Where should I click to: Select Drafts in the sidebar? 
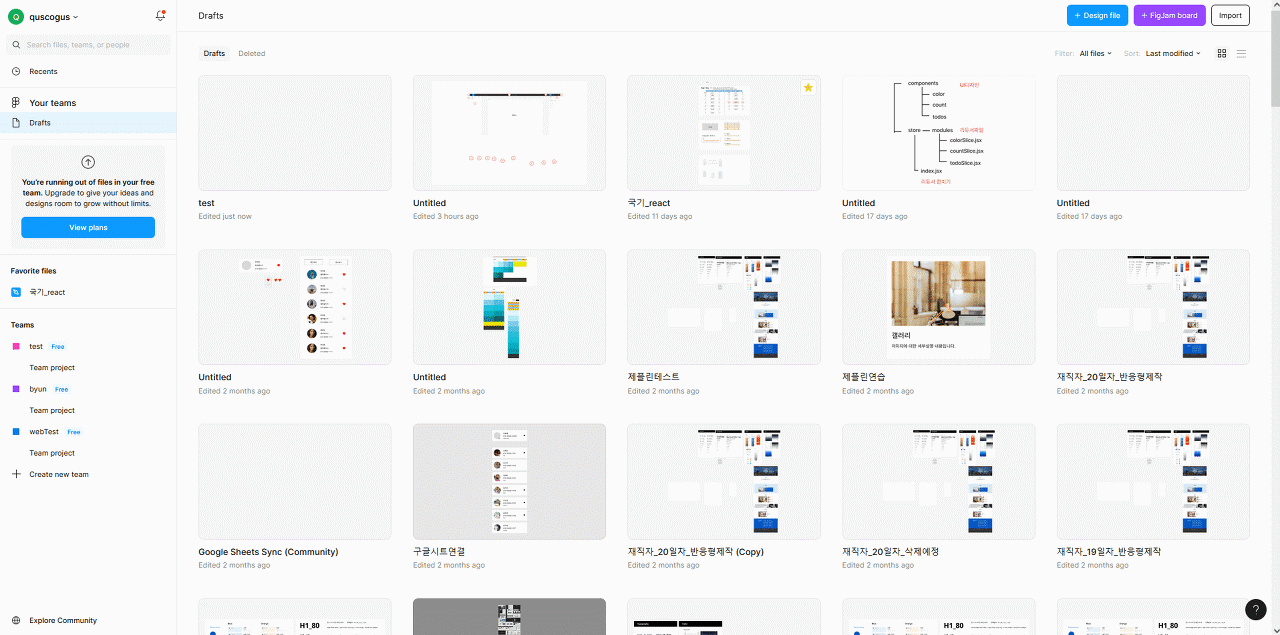point(88,122)
